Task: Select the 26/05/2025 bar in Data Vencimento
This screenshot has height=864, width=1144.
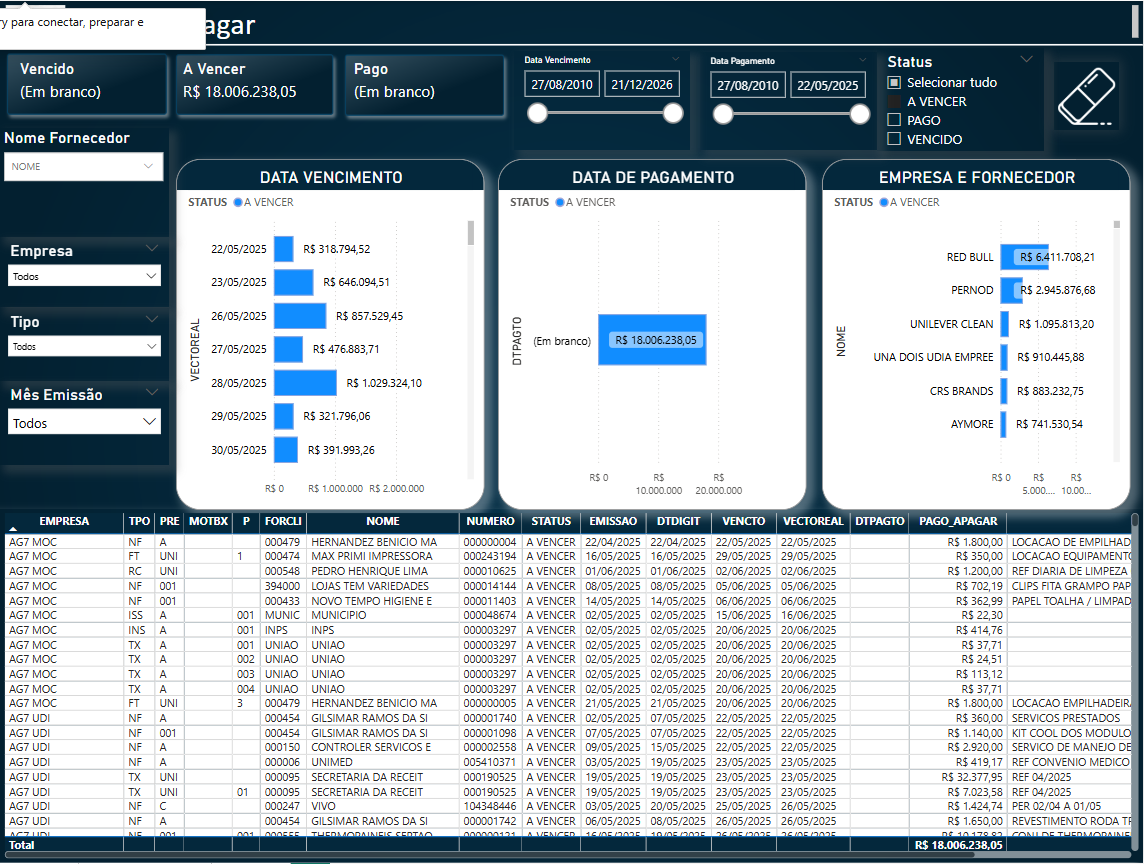Action: point(300,316)
